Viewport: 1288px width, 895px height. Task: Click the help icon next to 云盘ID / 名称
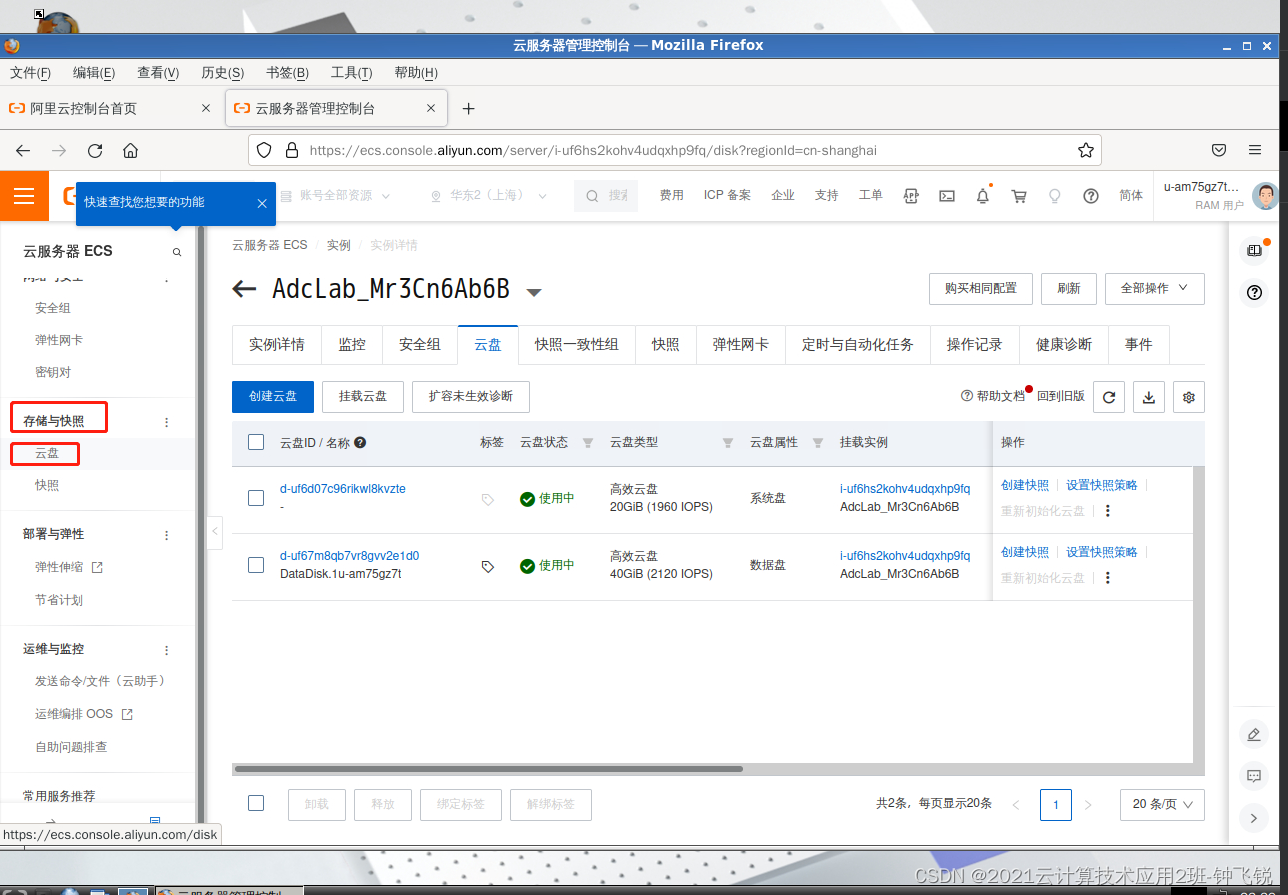pos(360,442)
